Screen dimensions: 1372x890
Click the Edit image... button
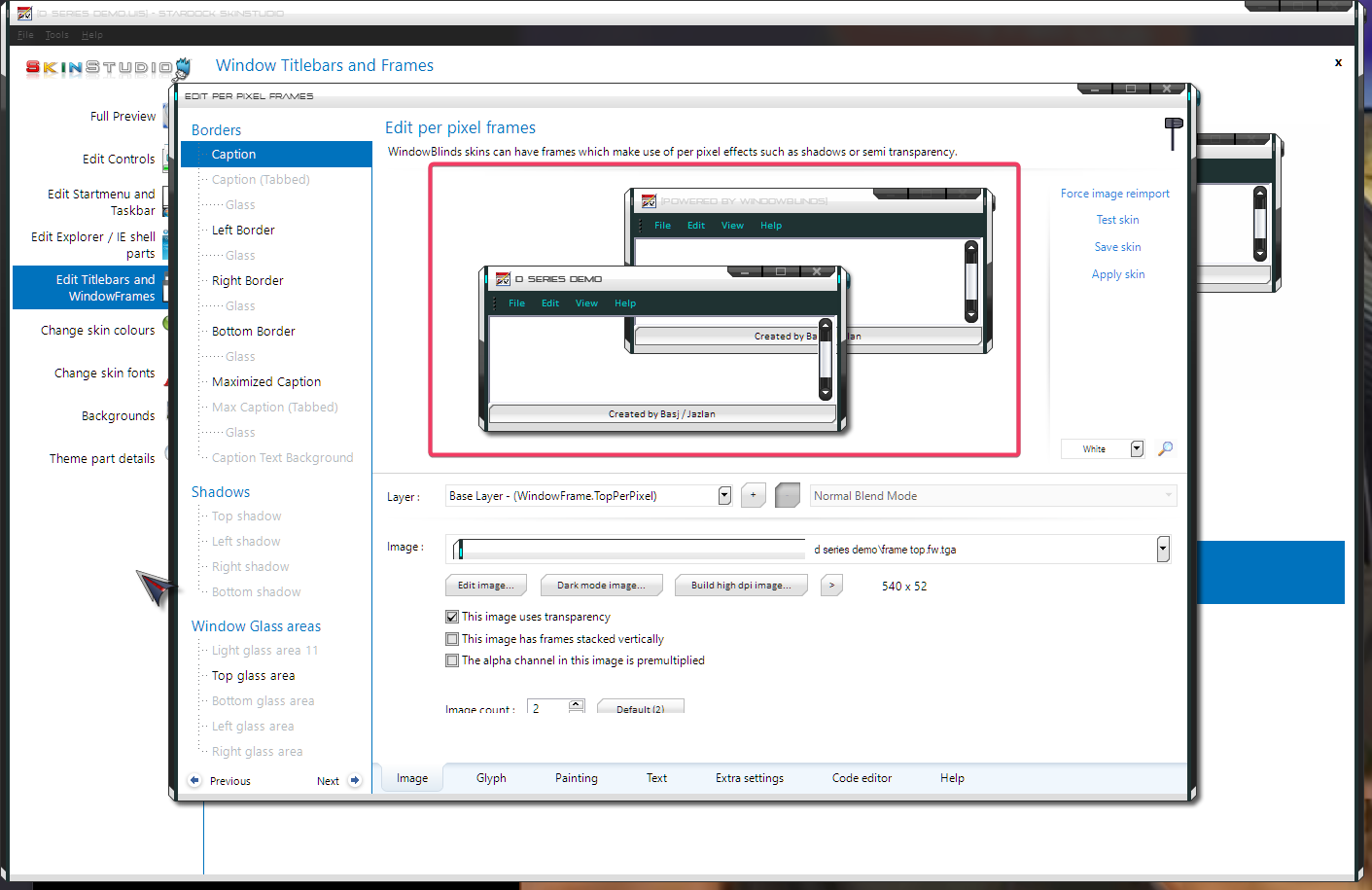click(485, 586)
